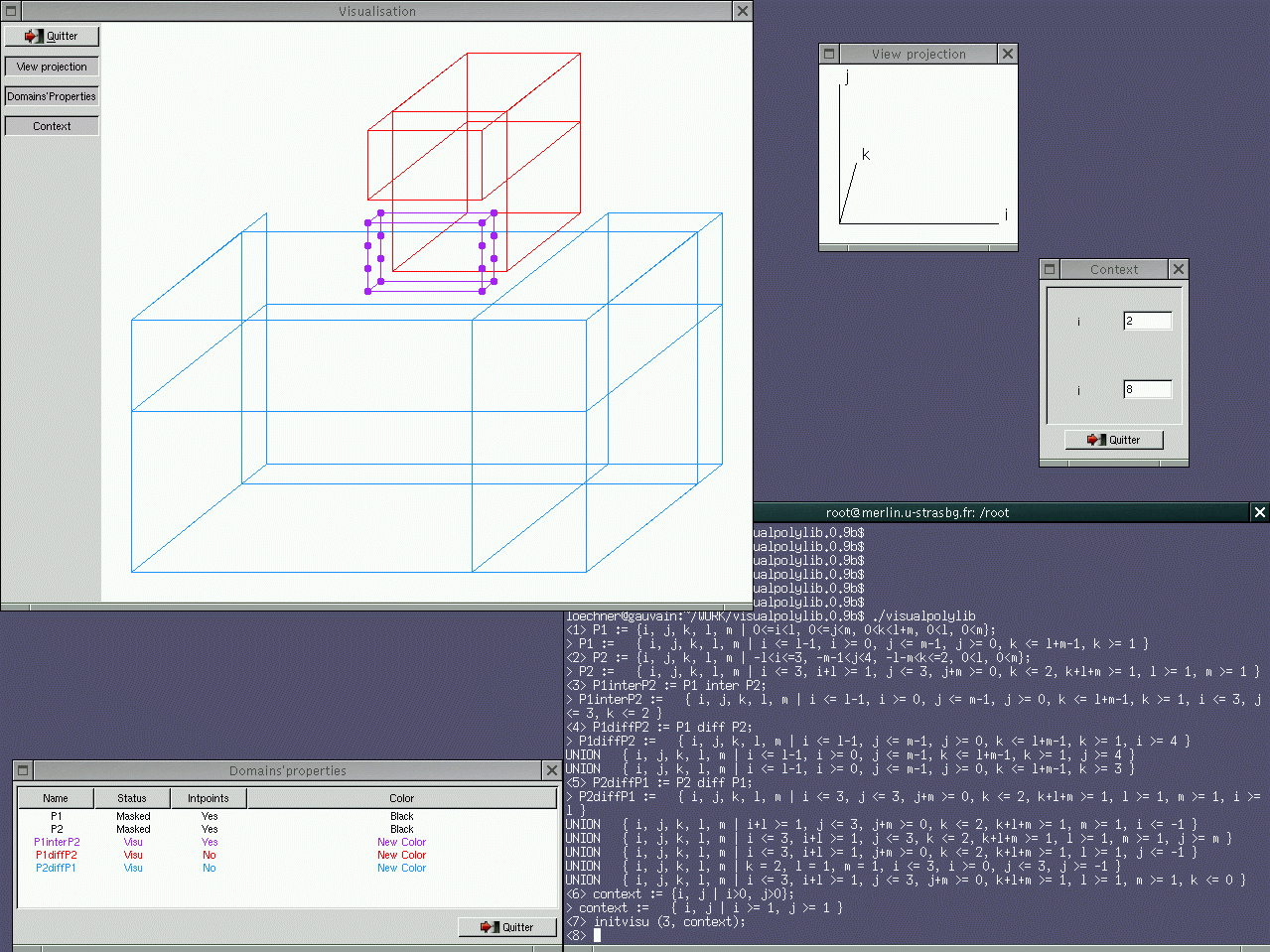Choose New Color for P1diffP2

[x=401, y=855]
